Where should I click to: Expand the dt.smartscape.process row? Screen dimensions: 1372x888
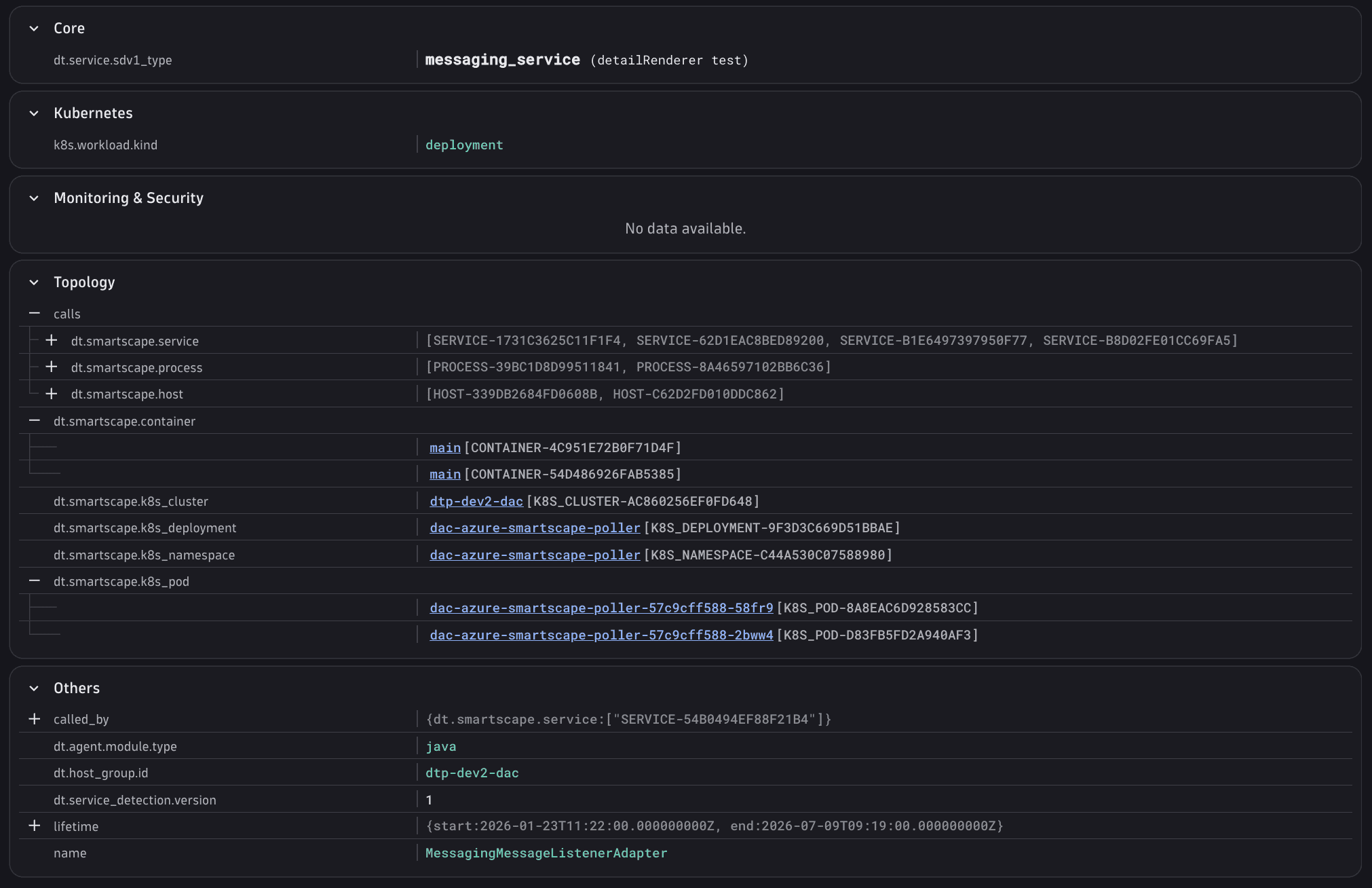(52, 367)
